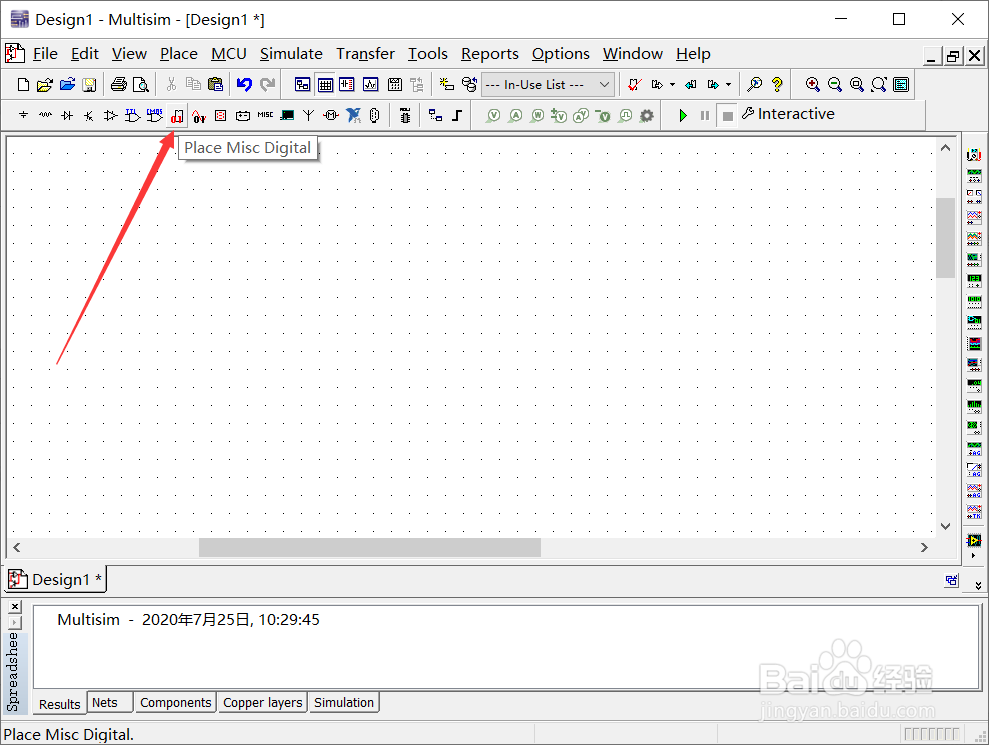The image size is (989, 745).
Task: Switch to the Copper layers tab
Action: (x=262, y=703)
